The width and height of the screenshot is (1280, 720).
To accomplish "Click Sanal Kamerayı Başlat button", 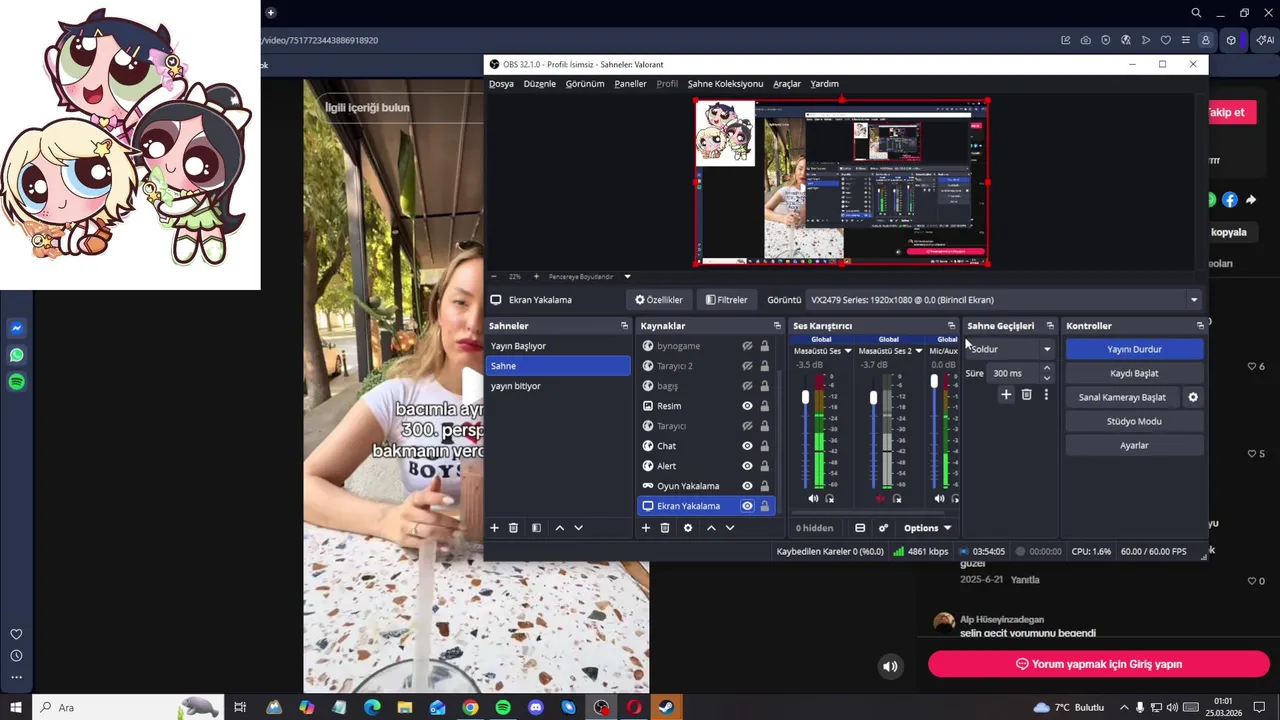I will point(1122,397).
